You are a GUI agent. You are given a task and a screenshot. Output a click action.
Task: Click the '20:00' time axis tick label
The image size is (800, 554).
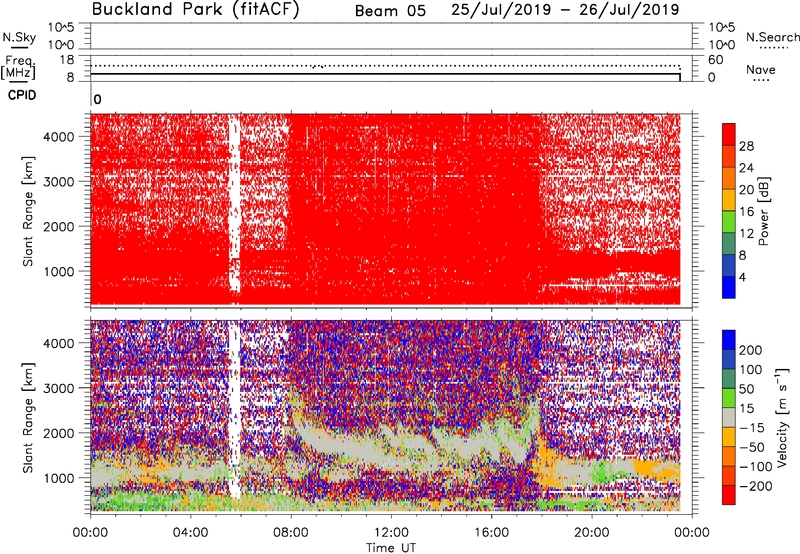coord(591,533)
